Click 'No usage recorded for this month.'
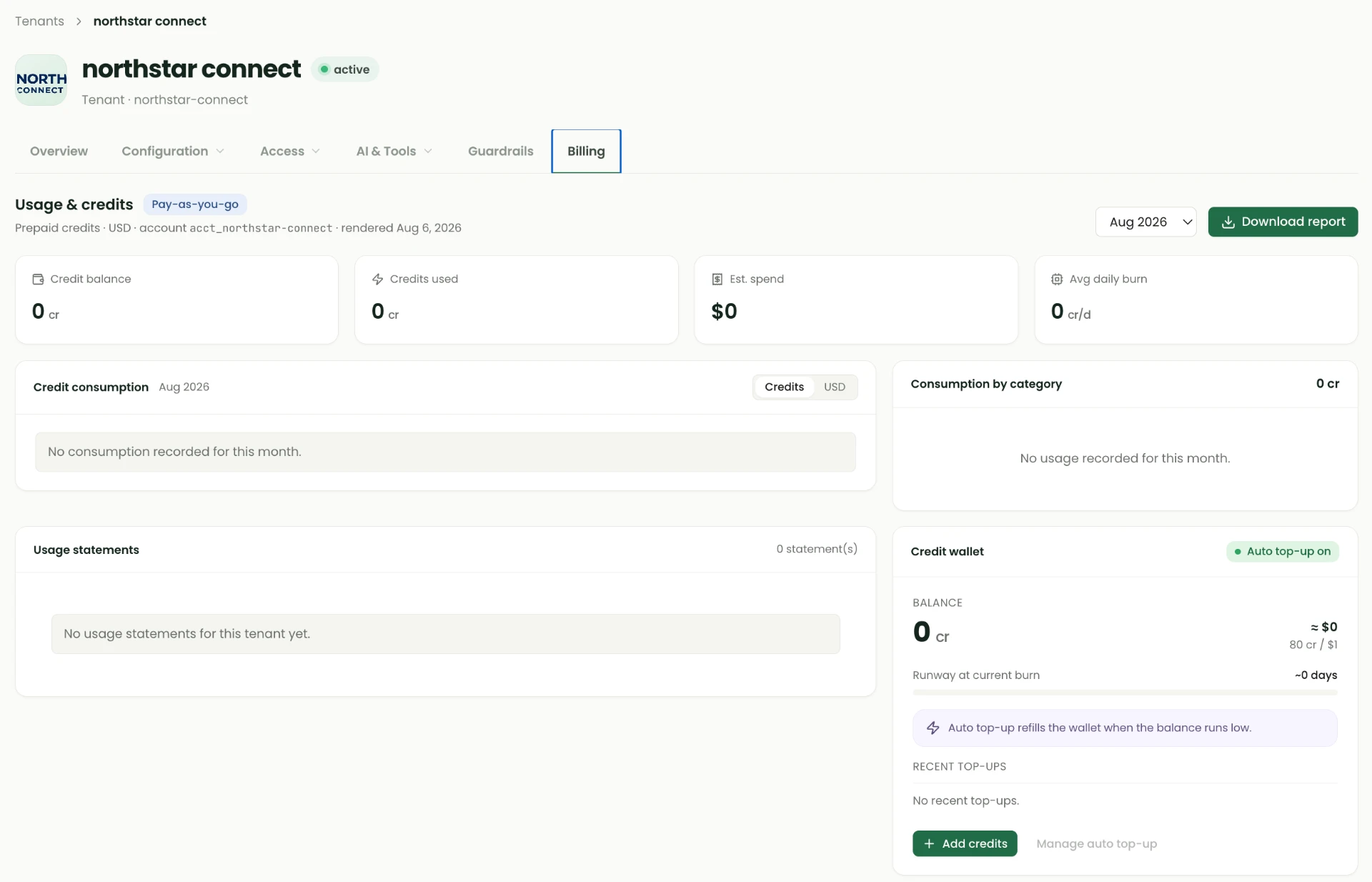1372x882 pixels. (1125, 458)
